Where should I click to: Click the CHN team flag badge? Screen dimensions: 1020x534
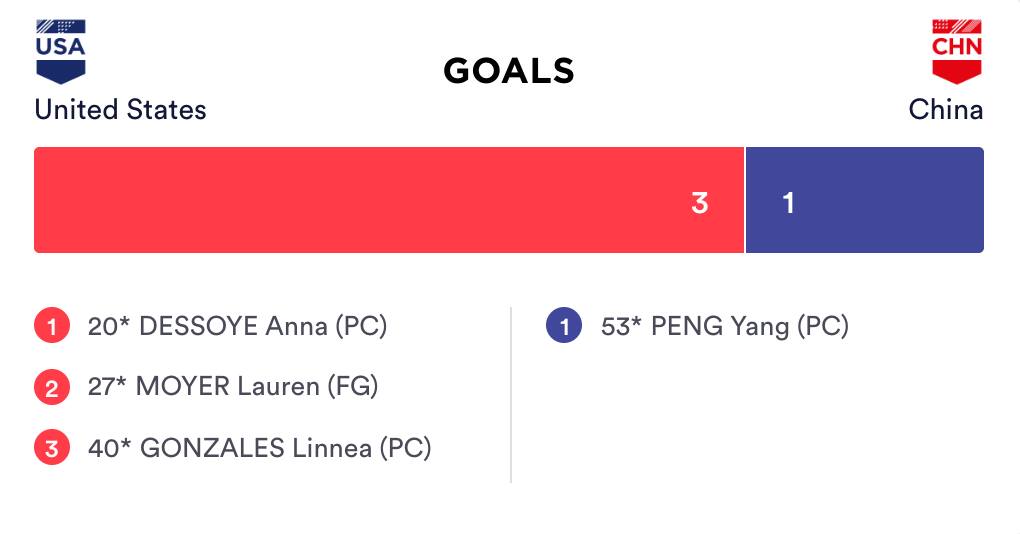pos(957,51)
